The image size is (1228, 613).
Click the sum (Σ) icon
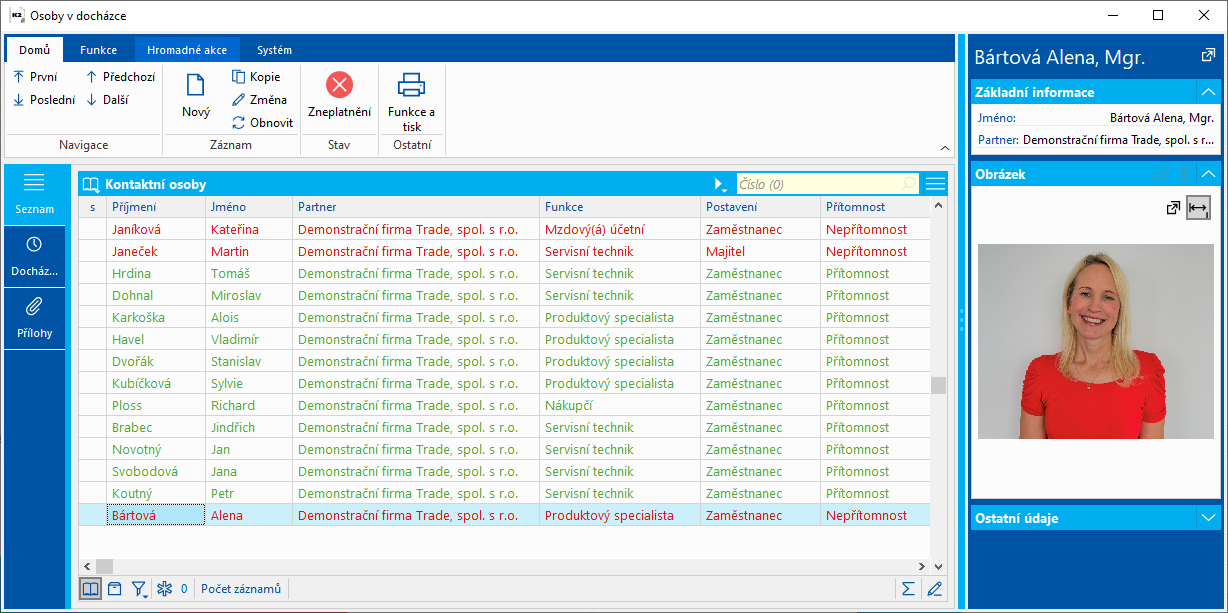(x=908, y=589)
